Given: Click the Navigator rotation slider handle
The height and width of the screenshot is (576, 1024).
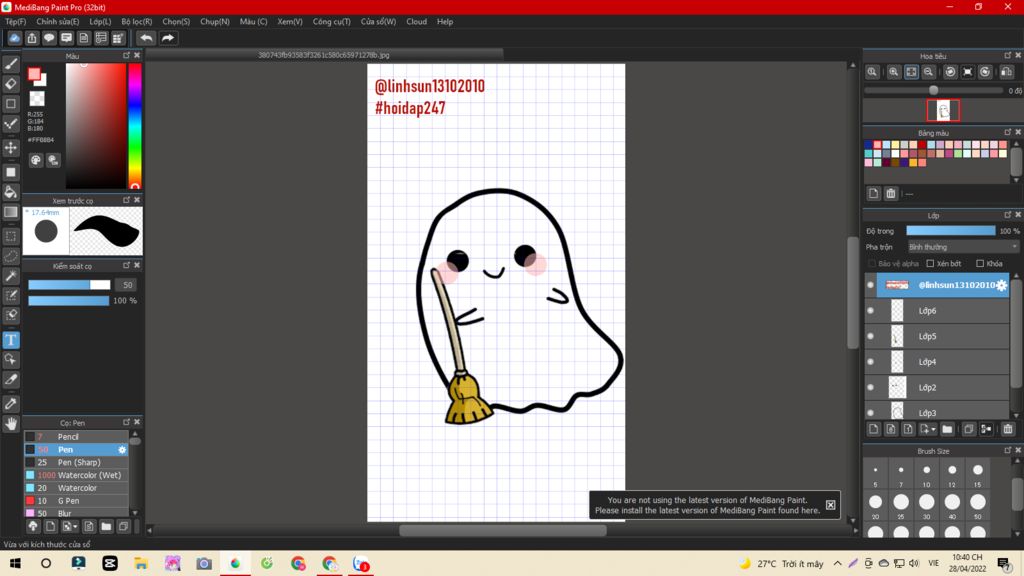Looking at the screenshot, I should (933, 90).
